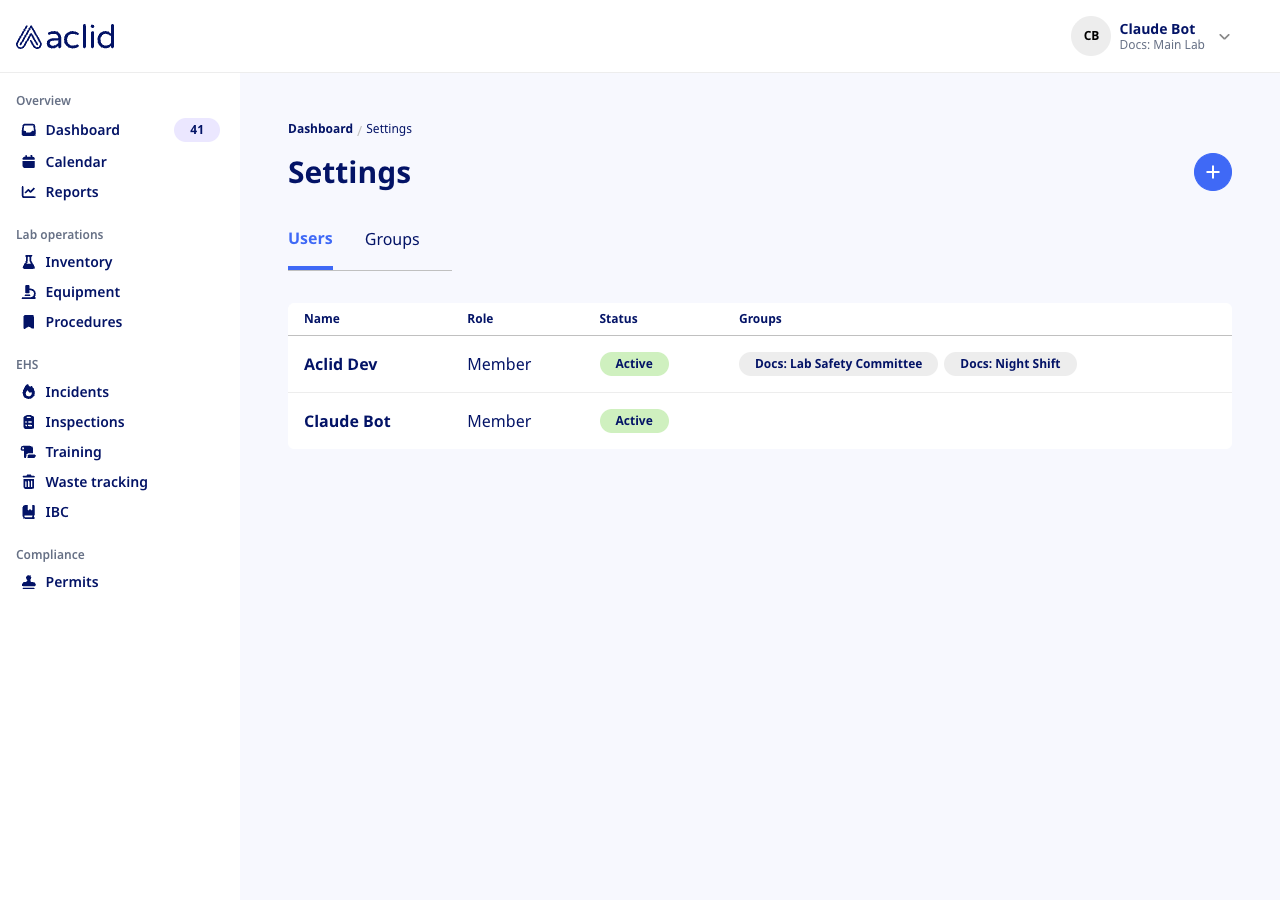Click the Docs: Lab Safety Committee tag
Image resolution: width=1280 pixels, height=900 pixels.
[x=838, y=364]
